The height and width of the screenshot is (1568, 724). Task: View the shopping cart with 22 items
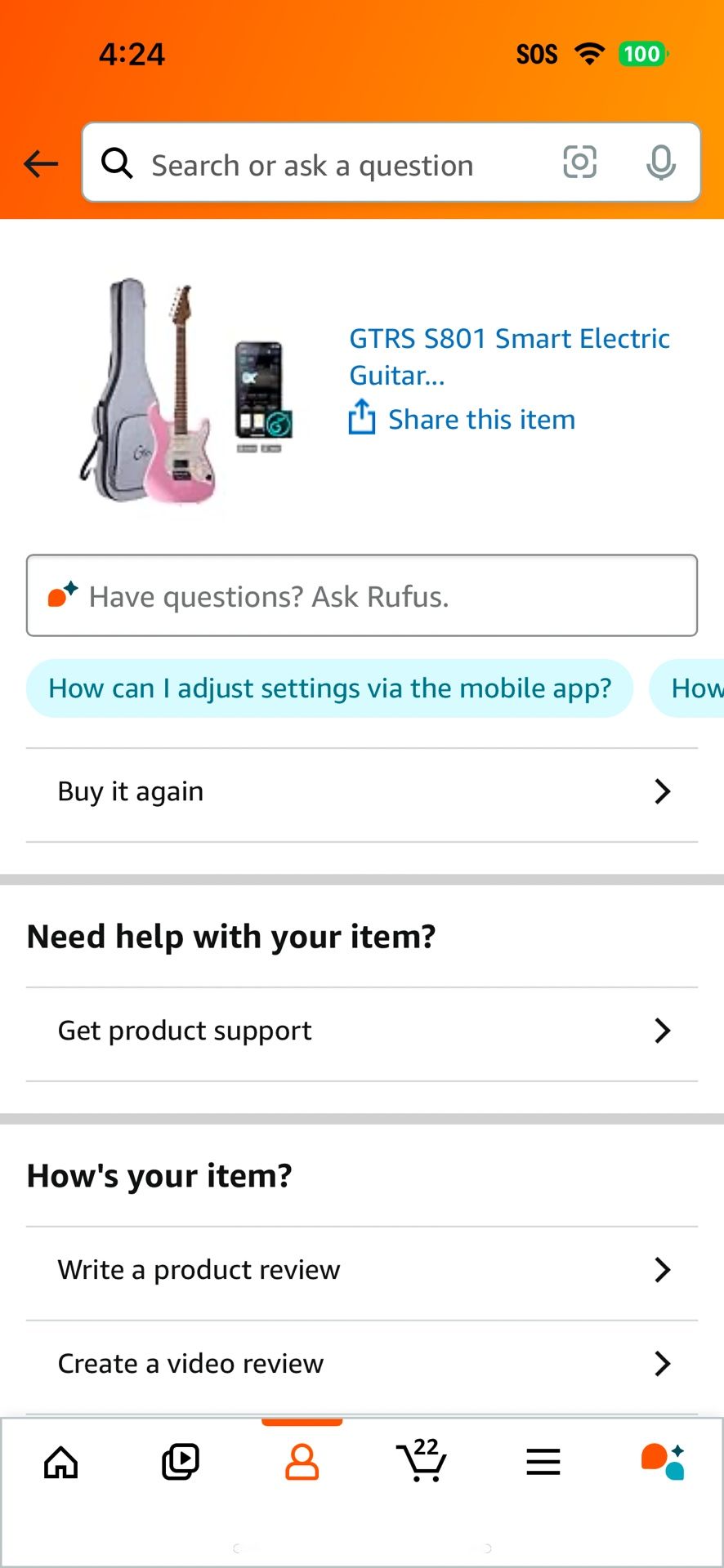click(422, 1462)
